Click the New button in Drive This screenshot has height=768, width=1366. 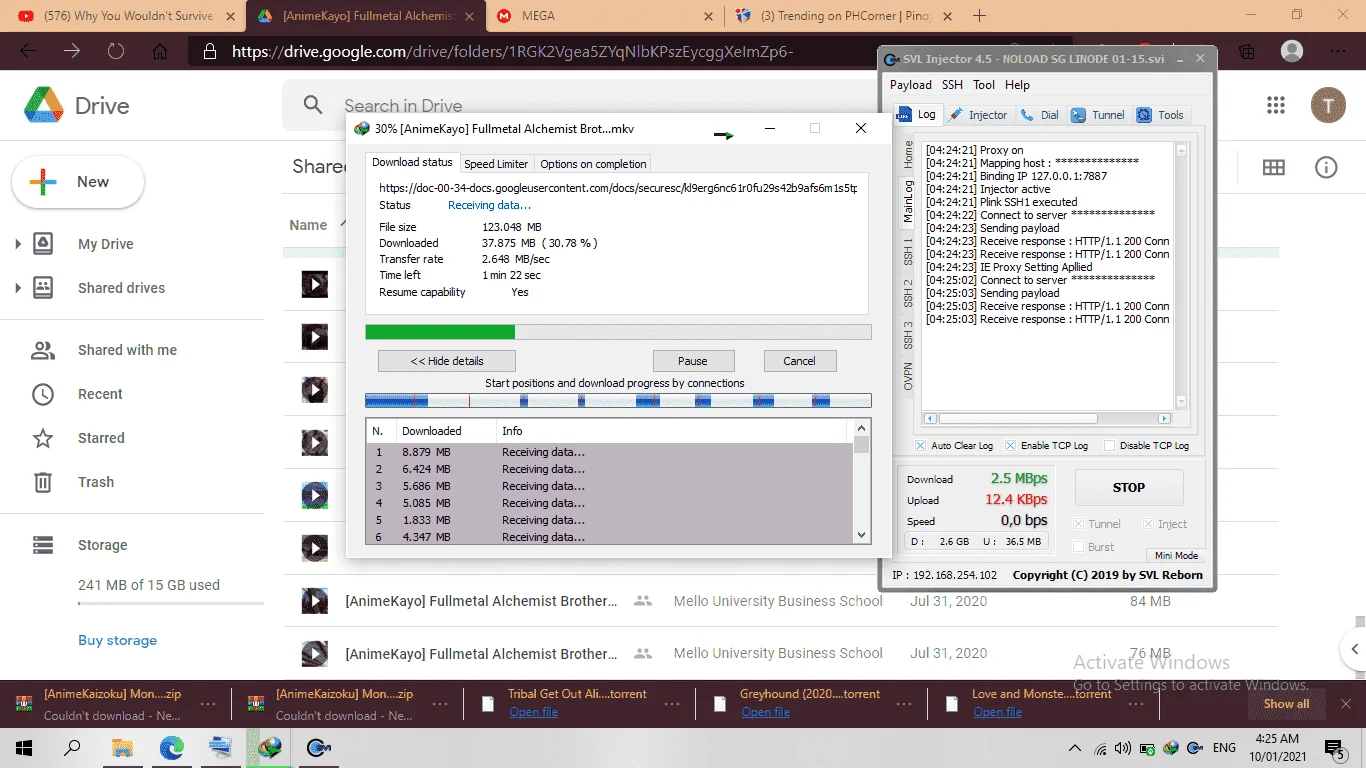click(78, 182)
